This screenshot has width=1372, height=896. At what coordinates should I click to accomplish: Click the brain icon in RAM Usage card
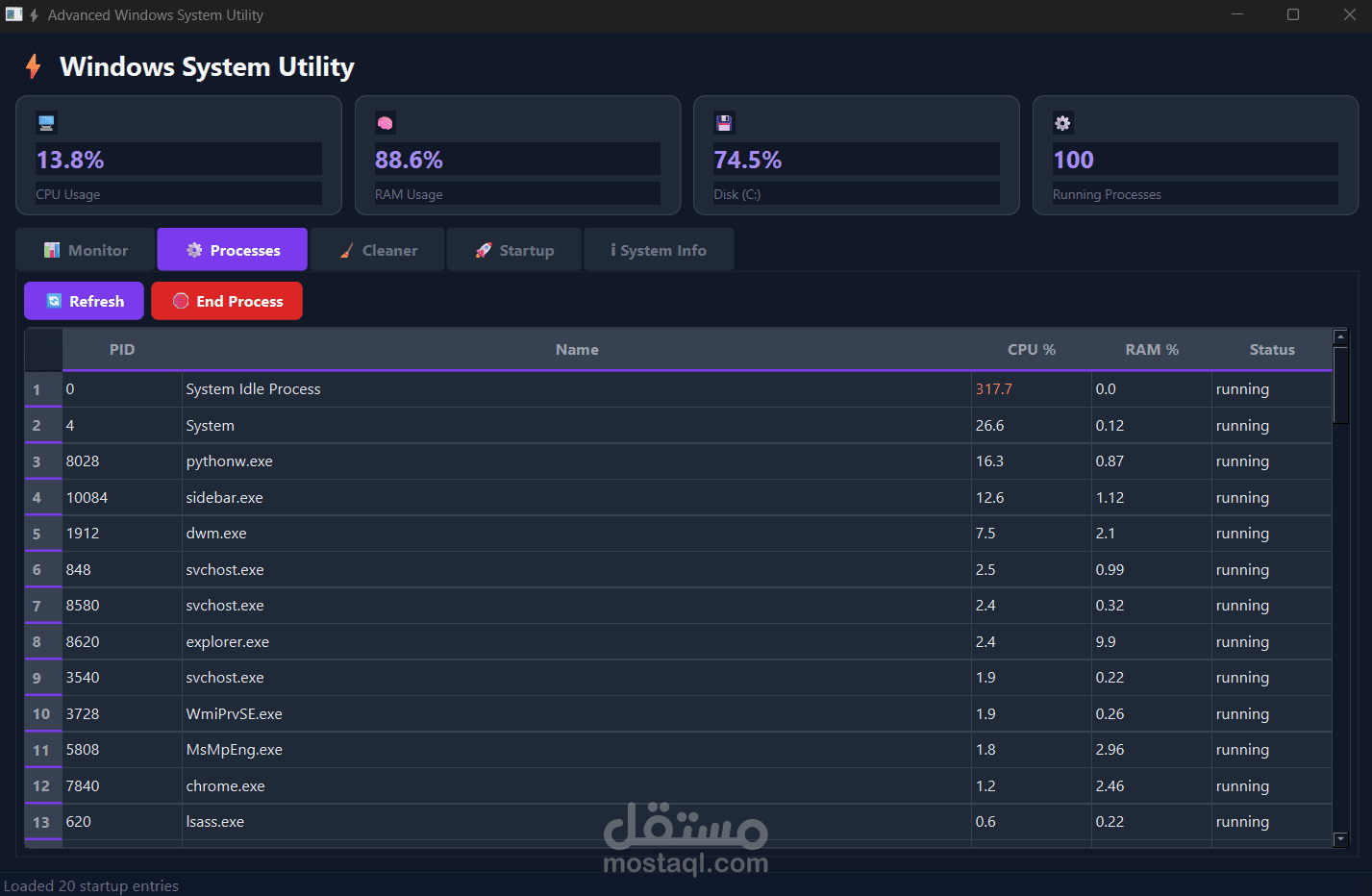(x=386, y=122)
